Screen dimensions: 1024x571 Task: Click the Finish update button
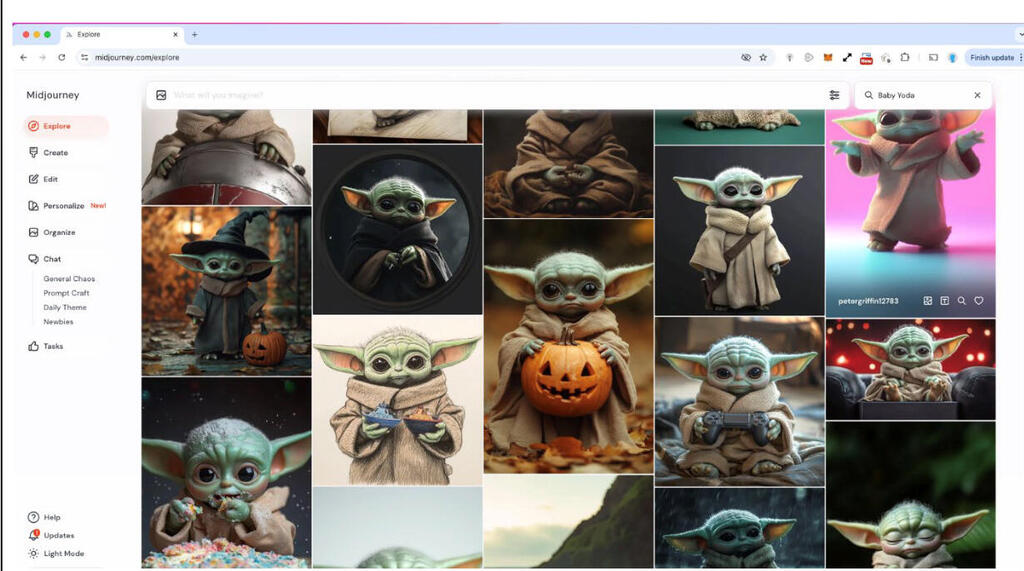992,57
